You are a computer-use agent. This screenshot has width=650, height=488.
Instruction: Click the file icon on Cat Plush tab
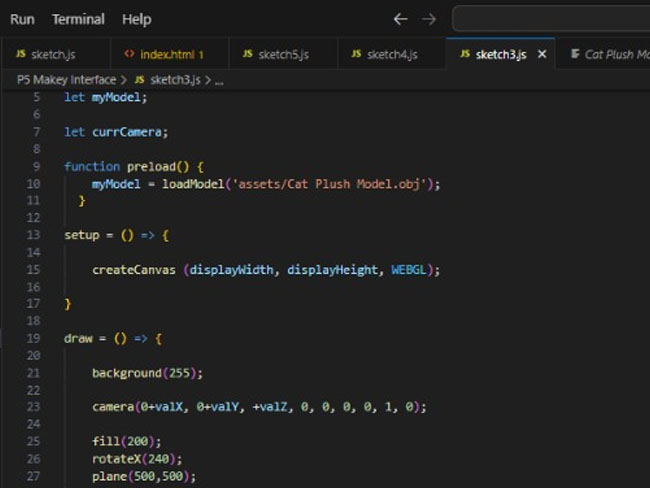pos(575,53)
